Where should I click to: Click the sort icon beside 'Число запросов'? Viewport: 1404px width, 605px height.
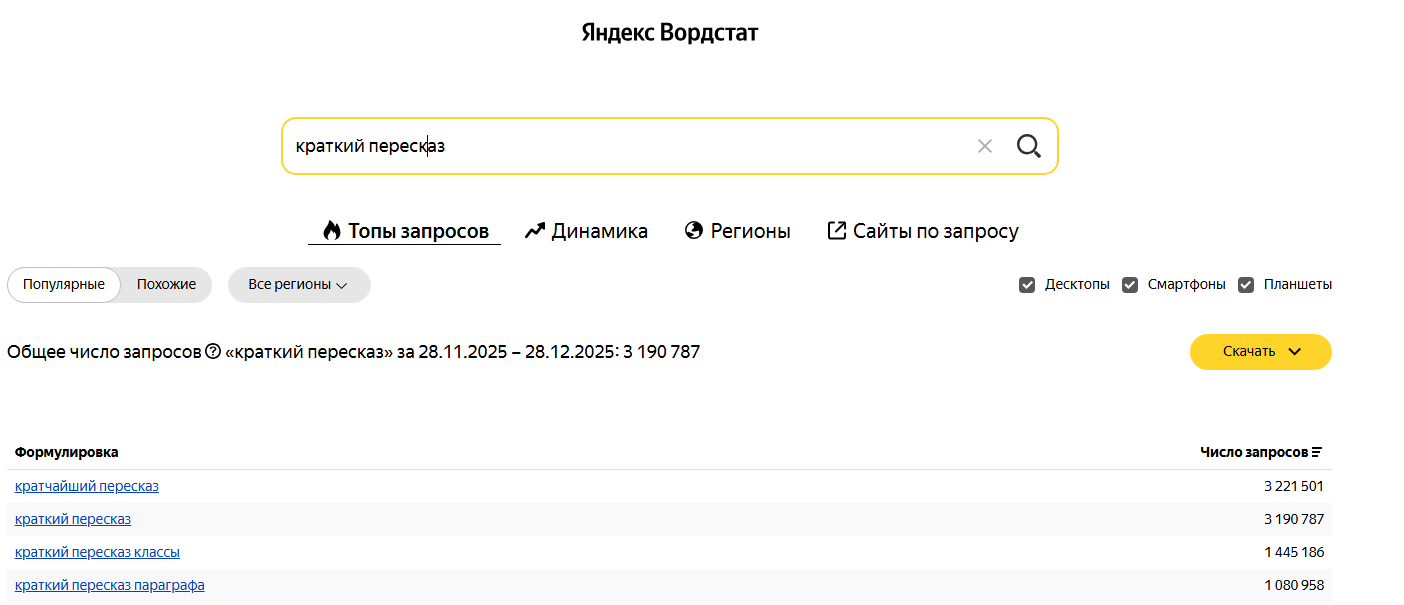[1317, 452]
